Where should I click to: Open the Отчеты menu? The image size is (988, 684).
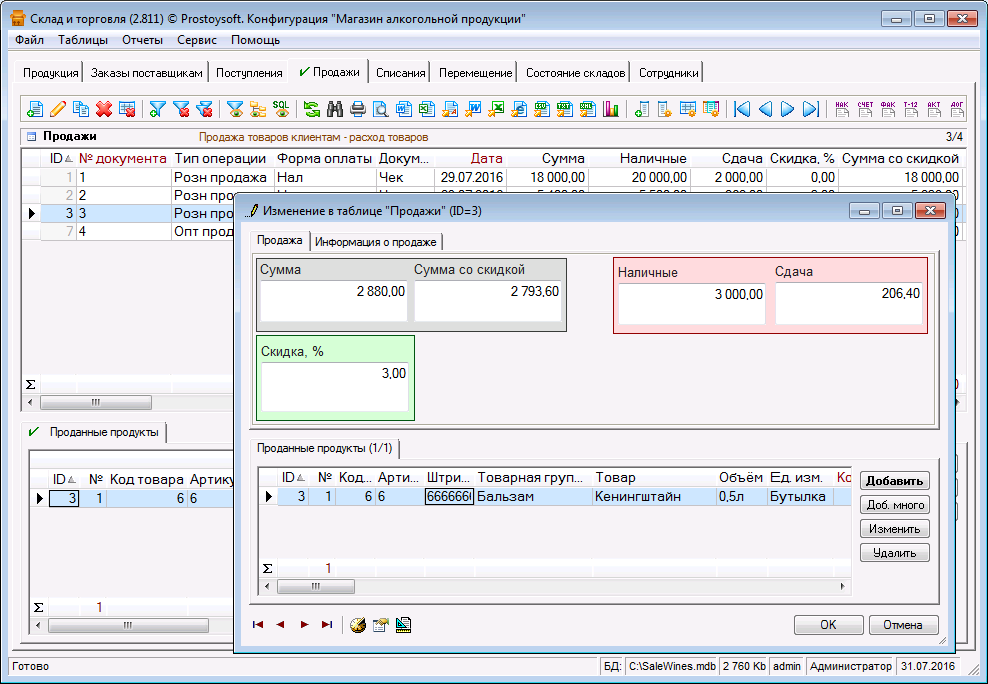(142, 40)
